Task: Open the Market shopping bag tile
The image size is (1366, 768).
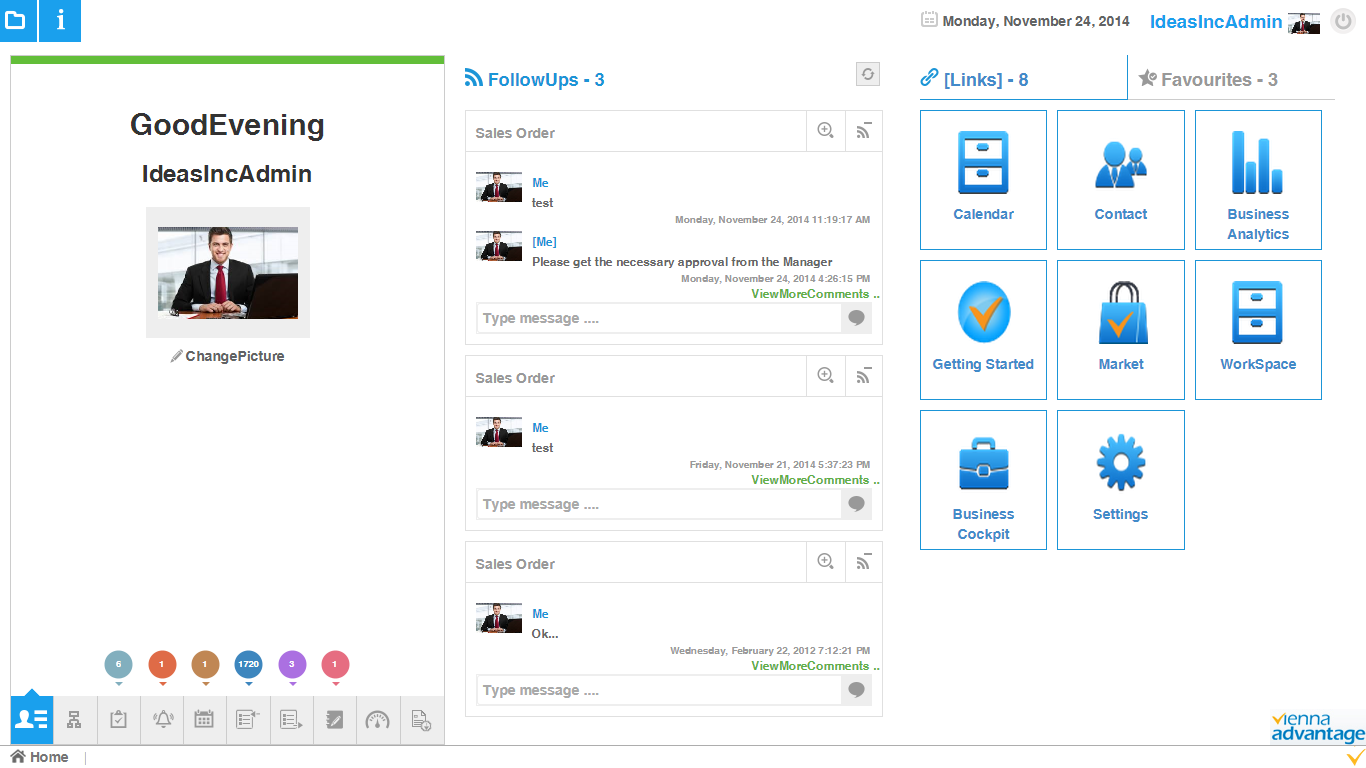Action: tap(1120, 330)
